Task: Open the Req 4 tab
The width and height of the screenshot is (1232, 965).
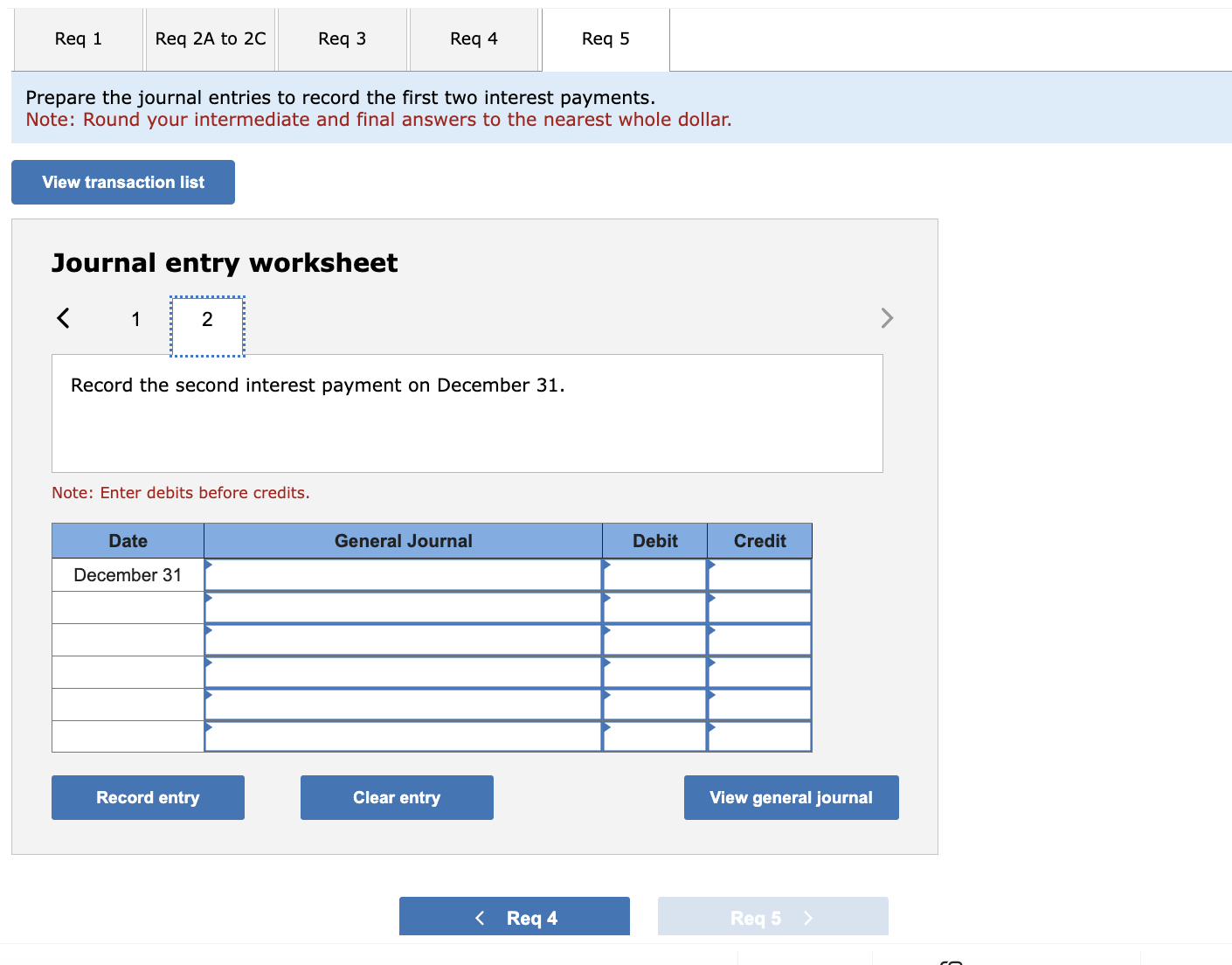Action: (x=474, y=38)
